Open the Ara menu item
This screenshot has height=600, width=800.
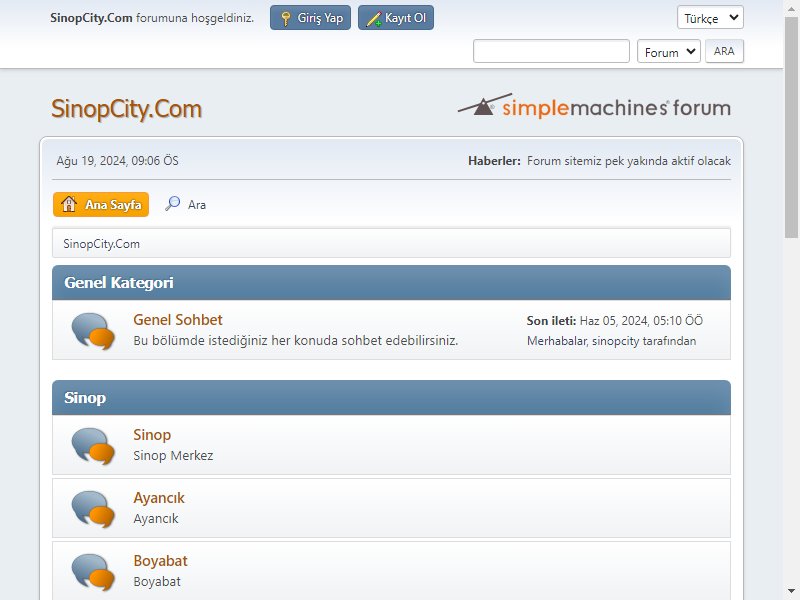185,205
